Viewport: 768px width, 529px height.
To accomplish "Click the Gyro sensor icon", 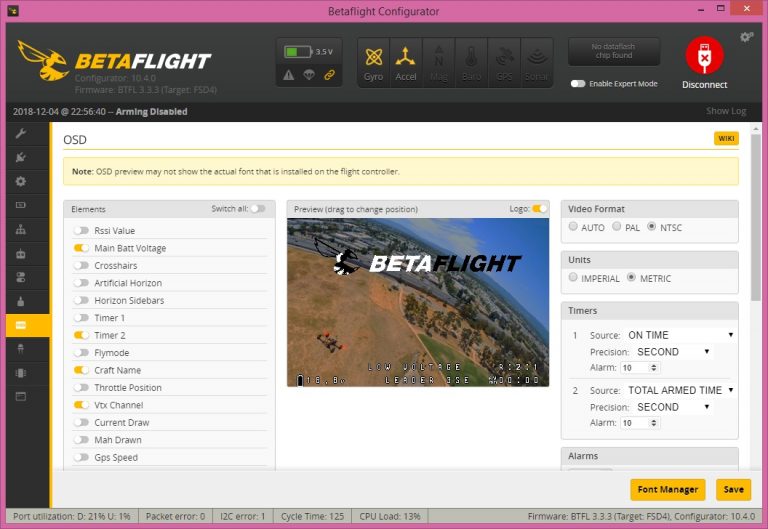I will [x=373, y=63].
